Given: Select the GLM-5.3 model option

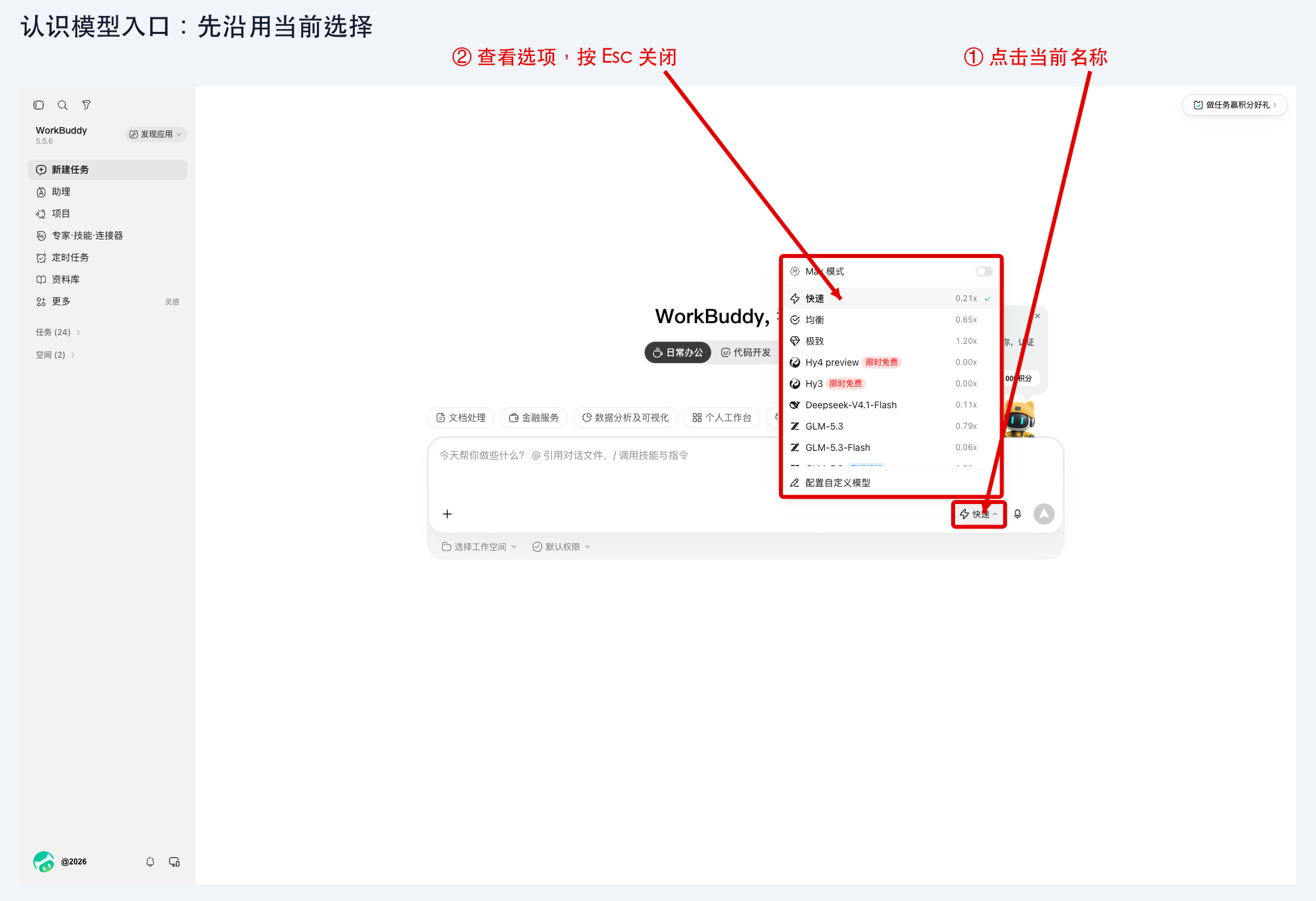Looking at the screenshot, I should tap(891, 426).
